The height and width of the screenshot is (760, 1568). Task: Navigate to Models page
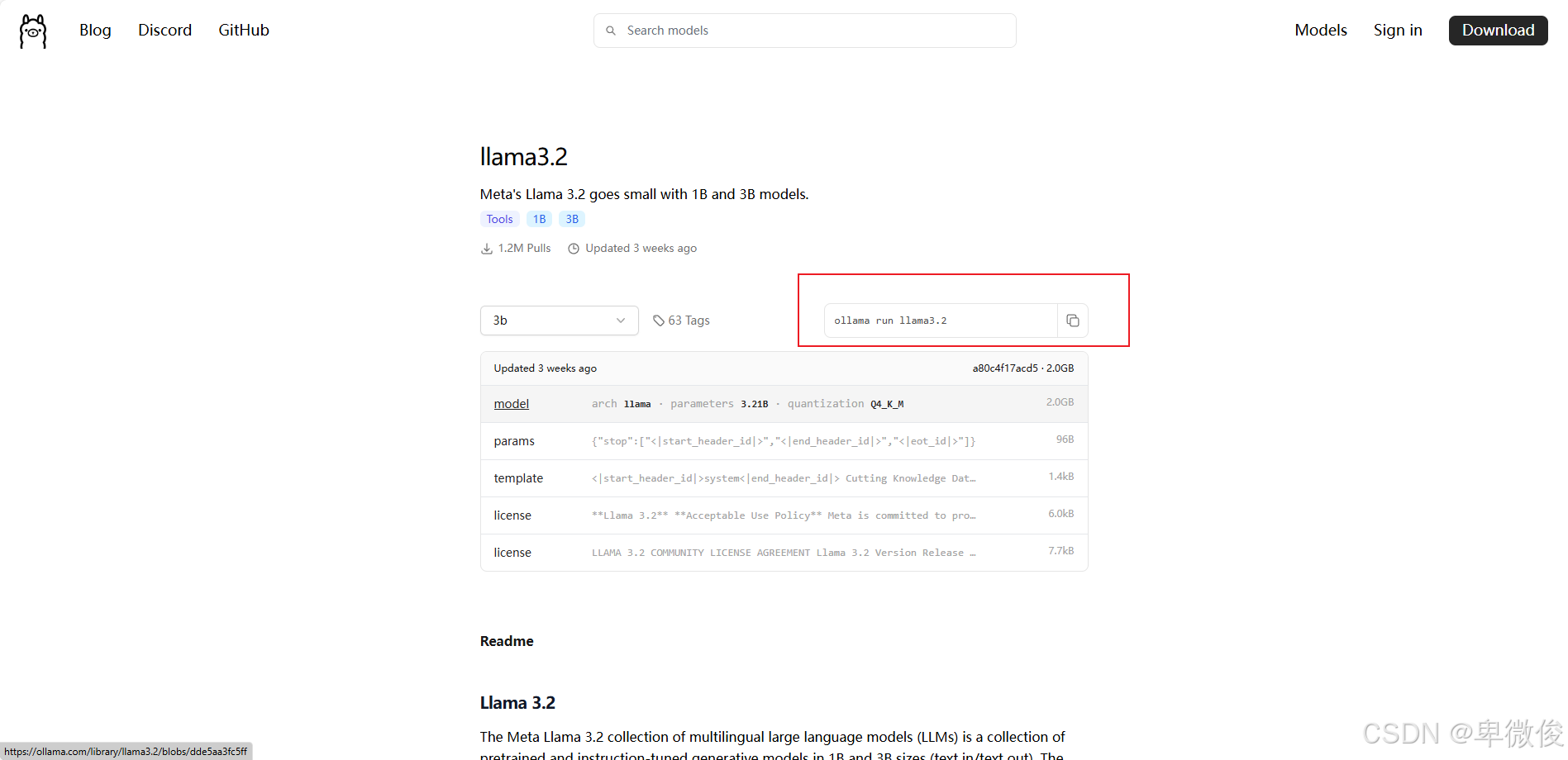coord(1320,31)
